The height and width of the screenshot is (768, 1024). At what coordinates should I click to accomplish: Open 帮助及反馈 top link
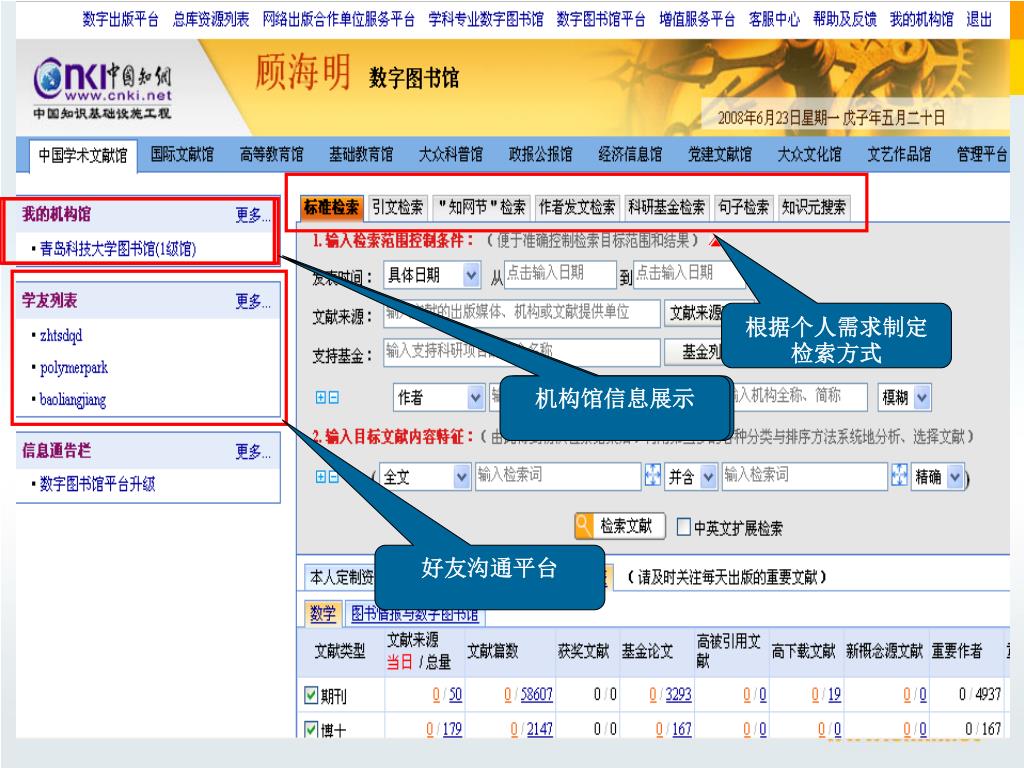click(844, 20)
